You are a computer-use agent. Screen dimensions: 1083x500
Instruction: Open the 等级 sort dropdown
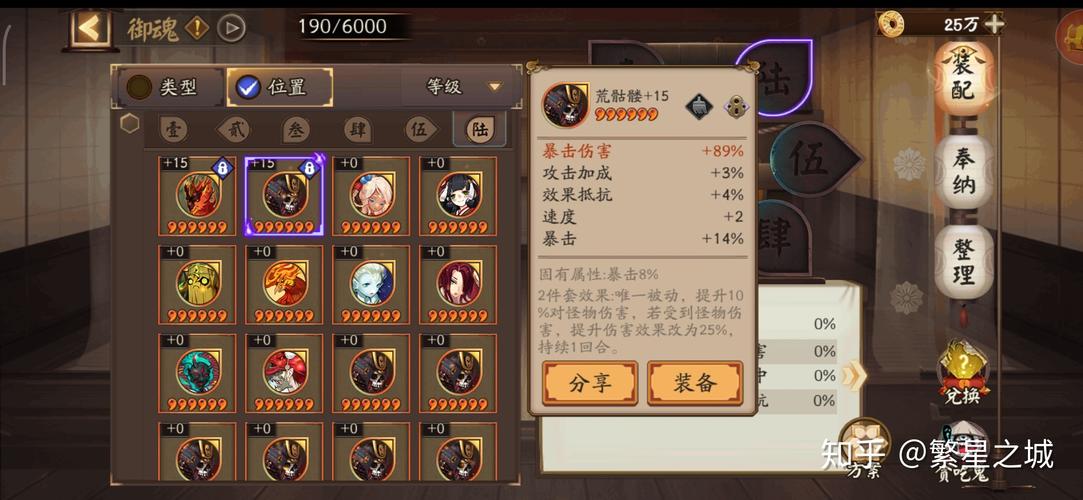[461, 87]
